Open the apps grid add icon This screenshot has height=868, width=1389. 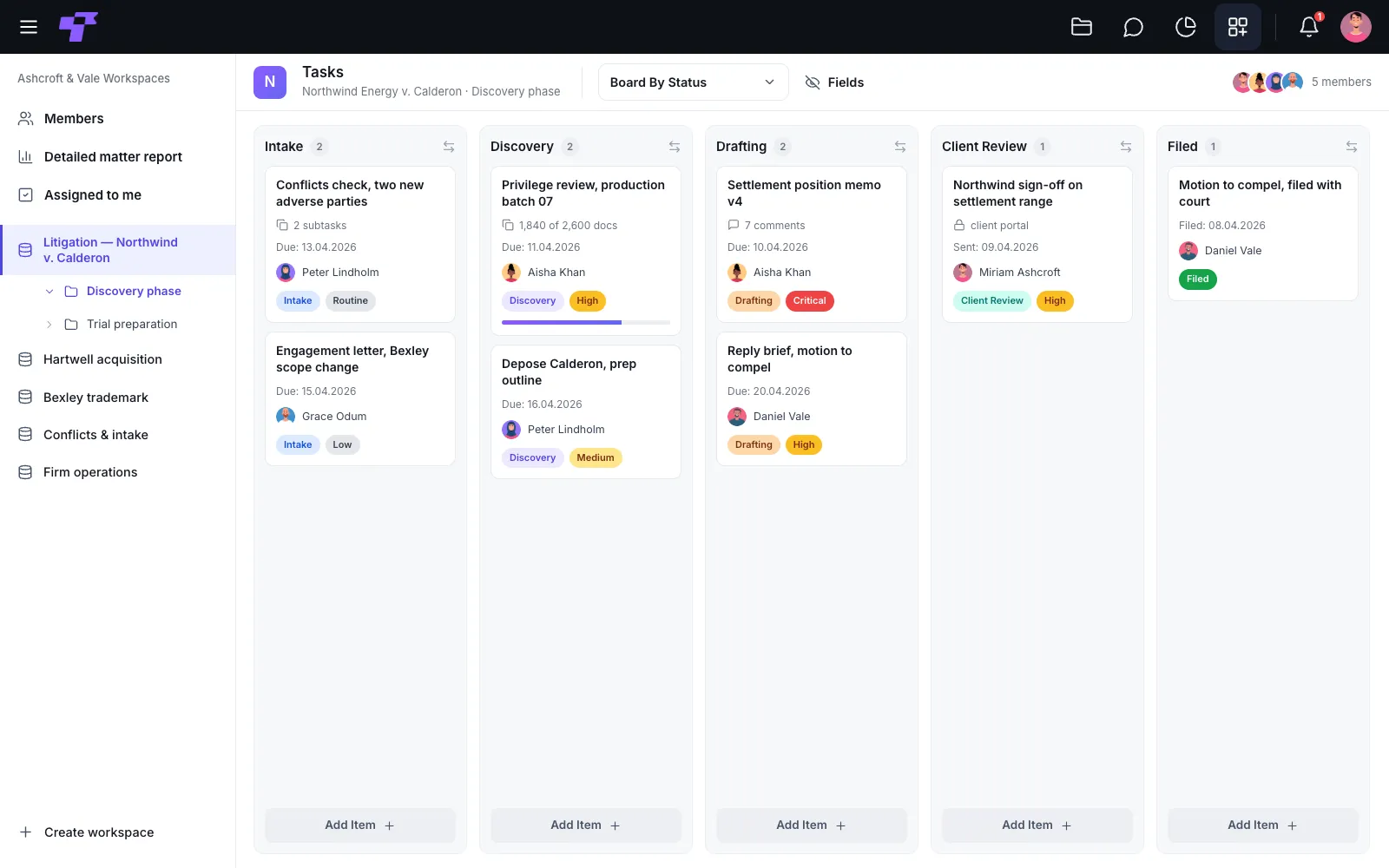coord(1238,27)
